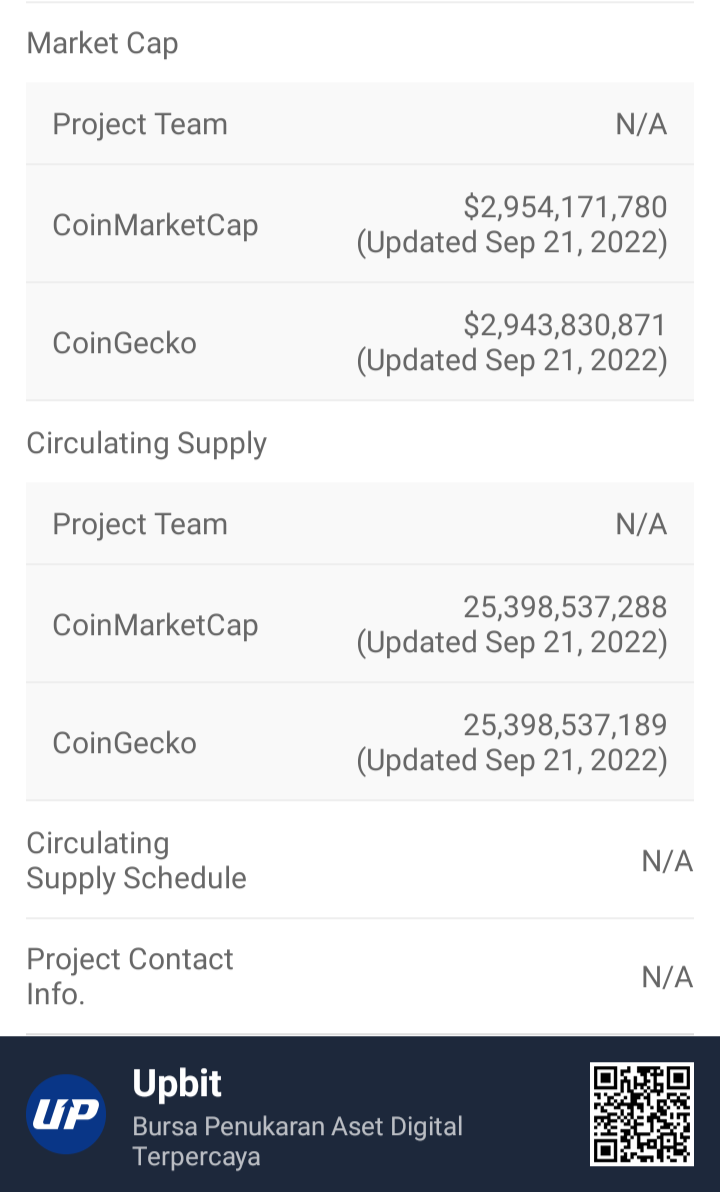720x1192 pixels.
Task: Tap the 25,398,537,288 supply value
Action: coord(565,607)
